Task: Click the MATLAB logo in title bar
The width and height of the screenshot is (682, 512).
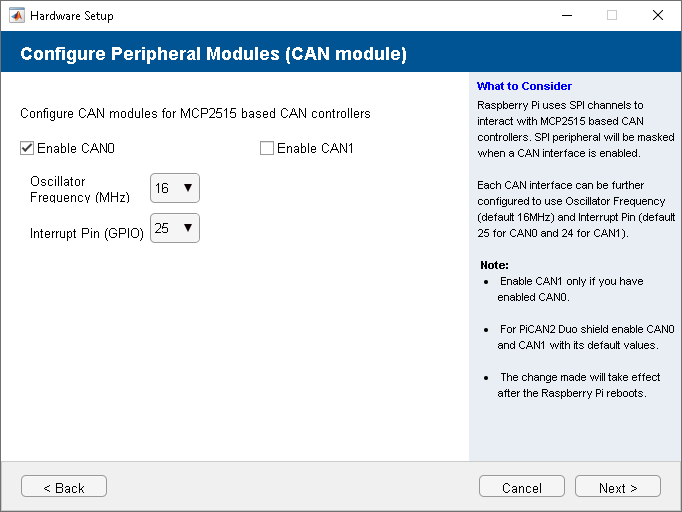Action: tap(16, 15)
